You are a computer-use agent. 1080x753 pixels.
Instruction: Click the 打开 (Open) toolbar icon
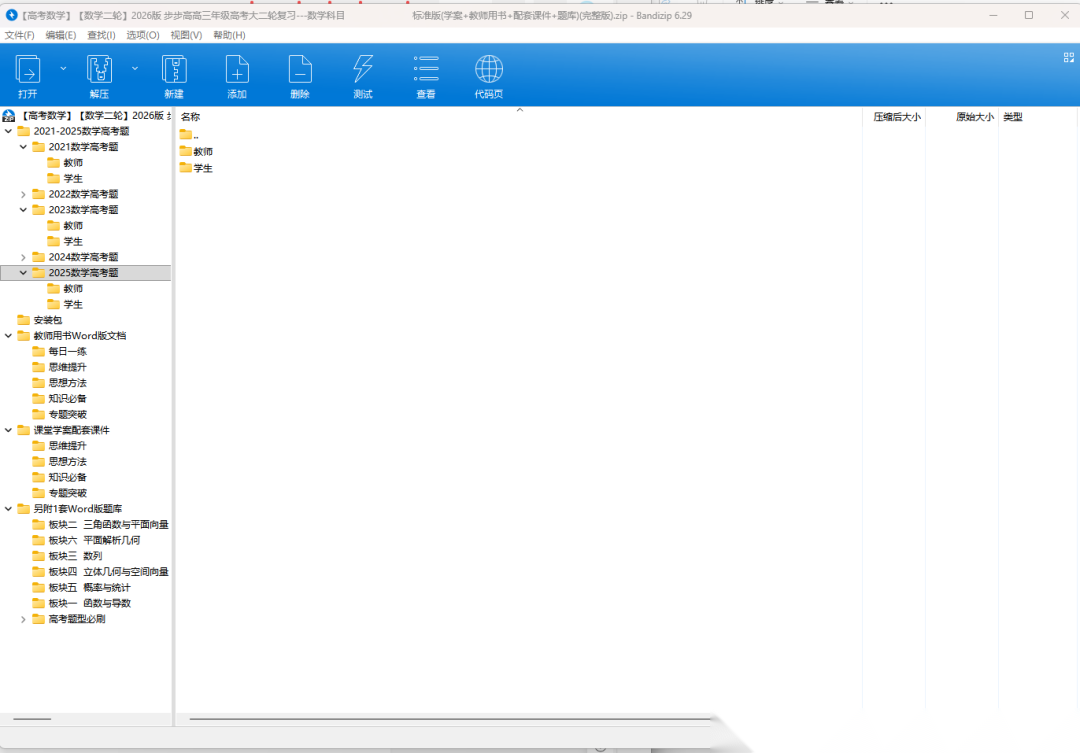coord(28,70)
